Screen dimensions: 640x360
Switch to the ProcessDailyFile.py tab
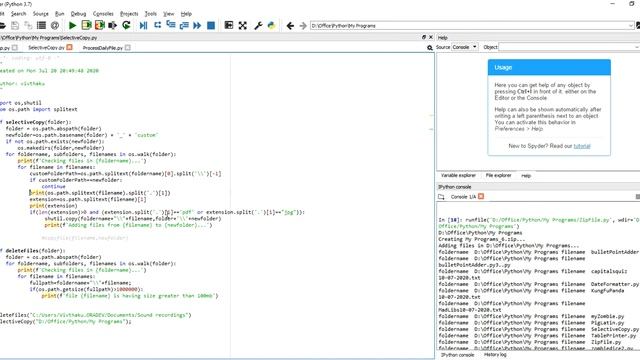[102, 48]
